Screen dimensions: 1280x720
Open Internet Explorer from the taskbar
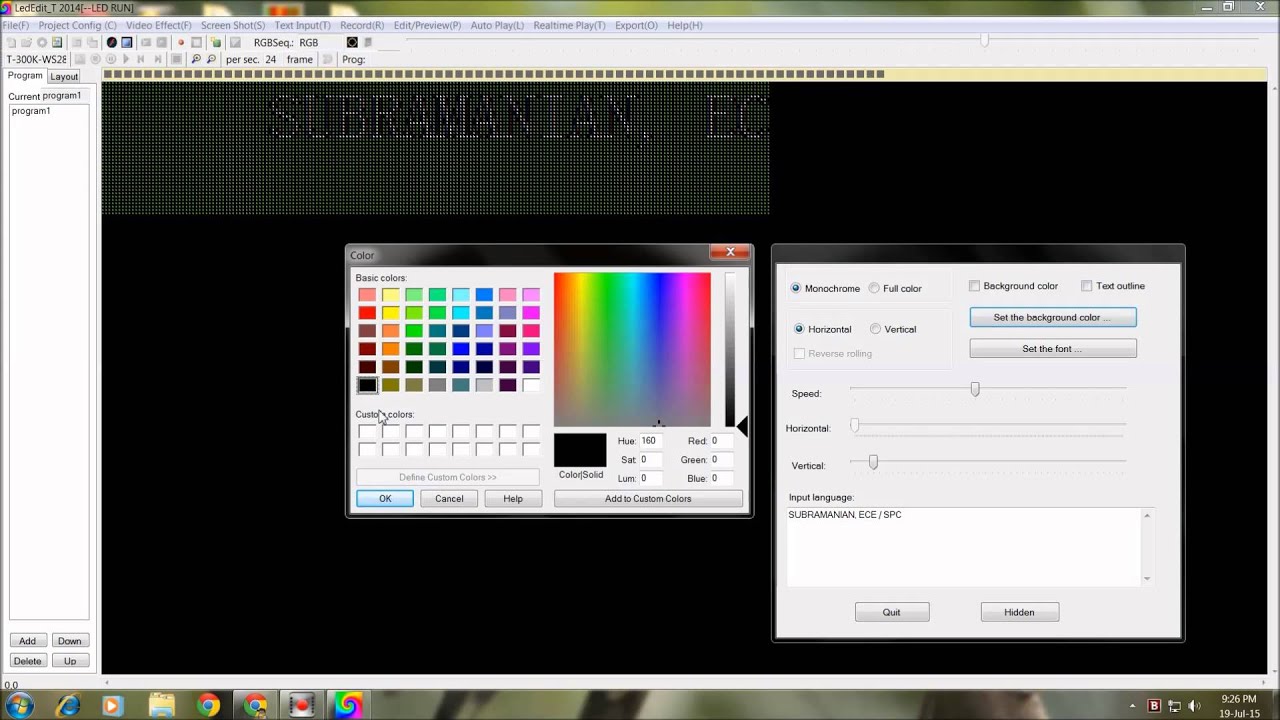pyautogui.click(x=68, y=705)
